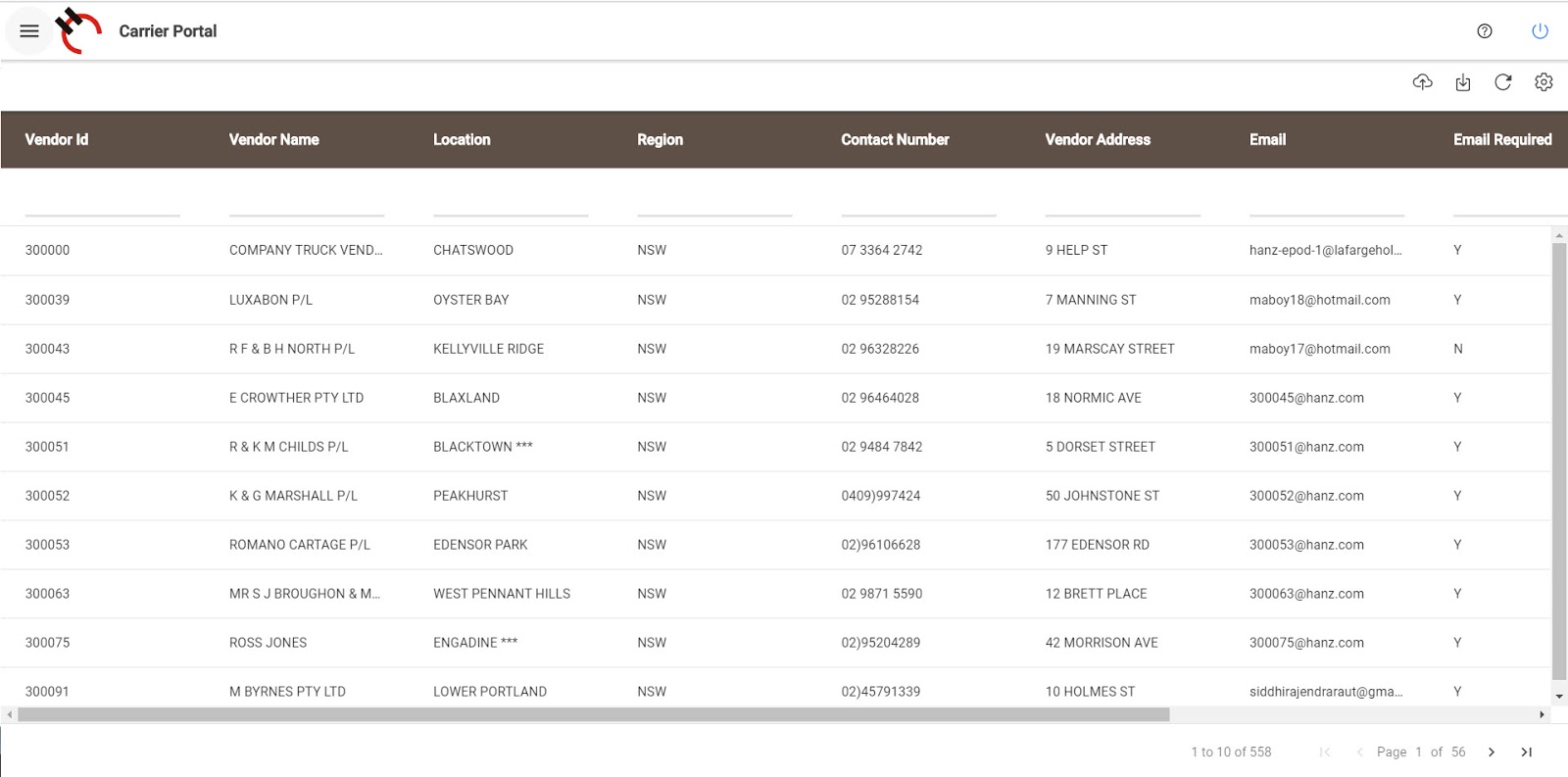Viewport: 1568px width, 777px height.
Task: Click contact number 0409)997424
Action: click(881, 496)
